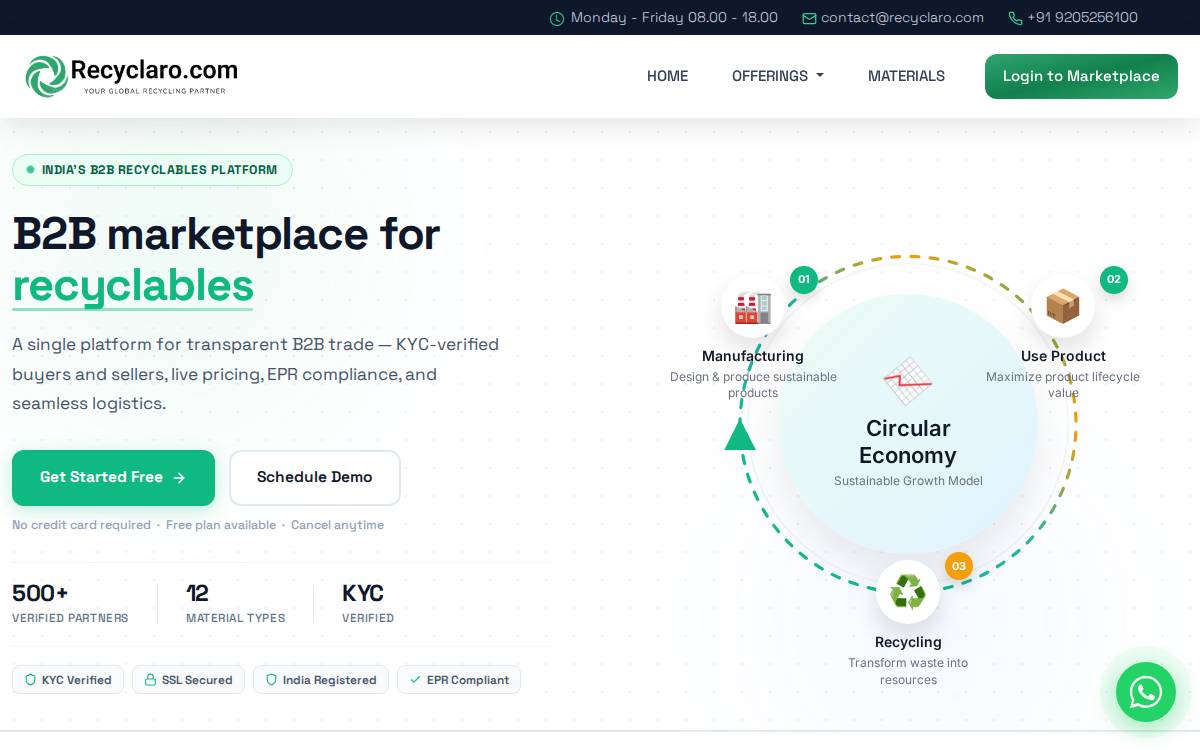
Task: Click the chart icon above Circular Economy
Action: (908, 381)
